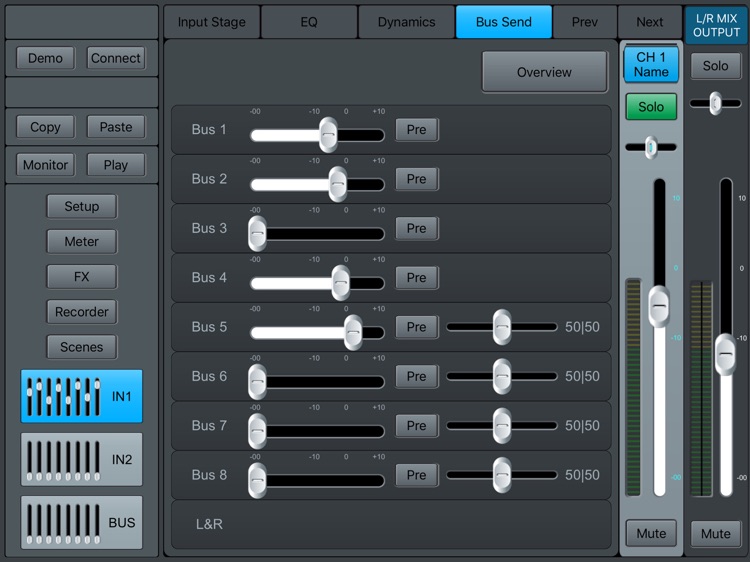This screenshot has height=562, width=750.
Task: Mute the L/R Mix Output
Action: 716,533
